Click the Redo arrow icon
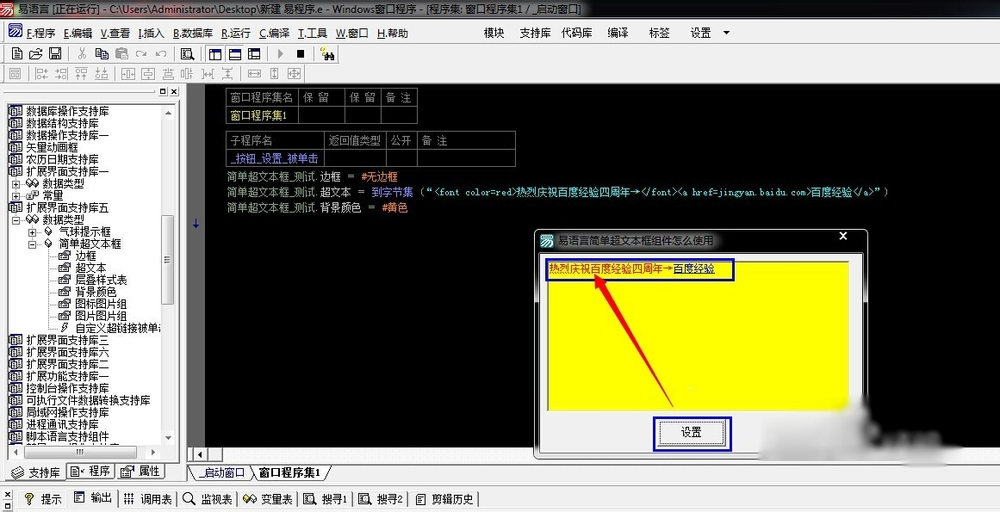1000x512 pixels. pos(141,54)
